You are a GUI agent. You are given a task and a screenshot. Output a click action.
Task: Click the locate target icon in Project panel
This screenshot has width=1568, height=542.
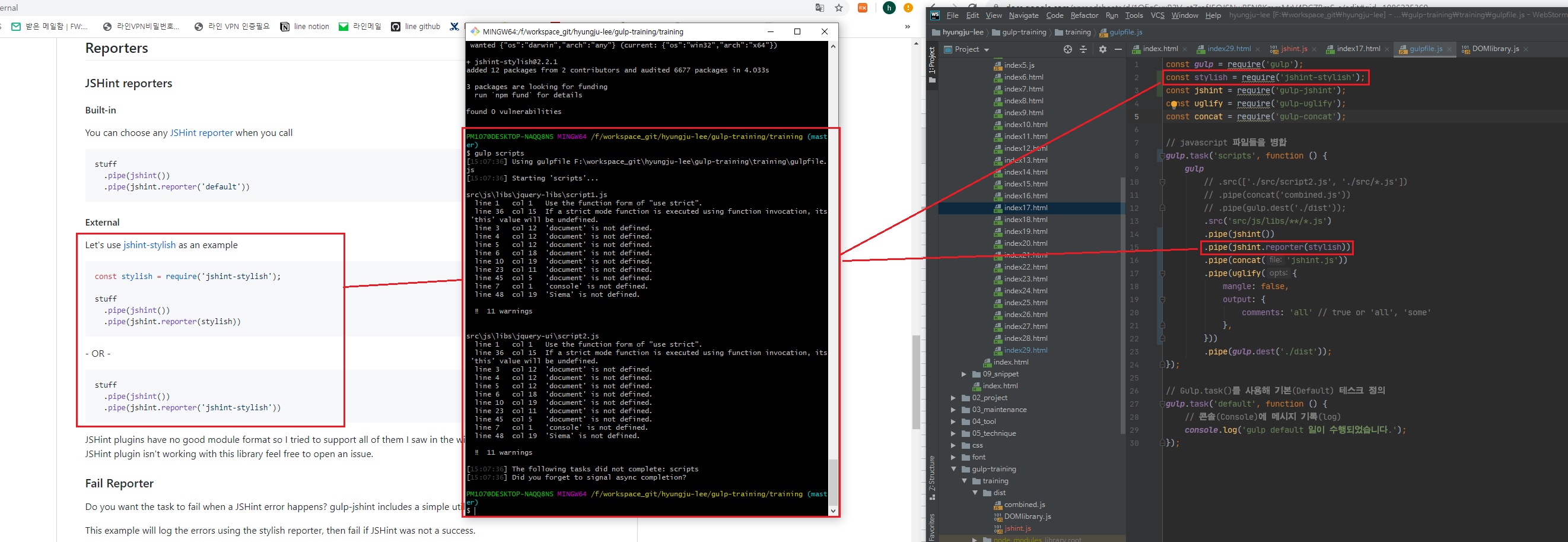pyautogui.click(x=1068, y=49)
